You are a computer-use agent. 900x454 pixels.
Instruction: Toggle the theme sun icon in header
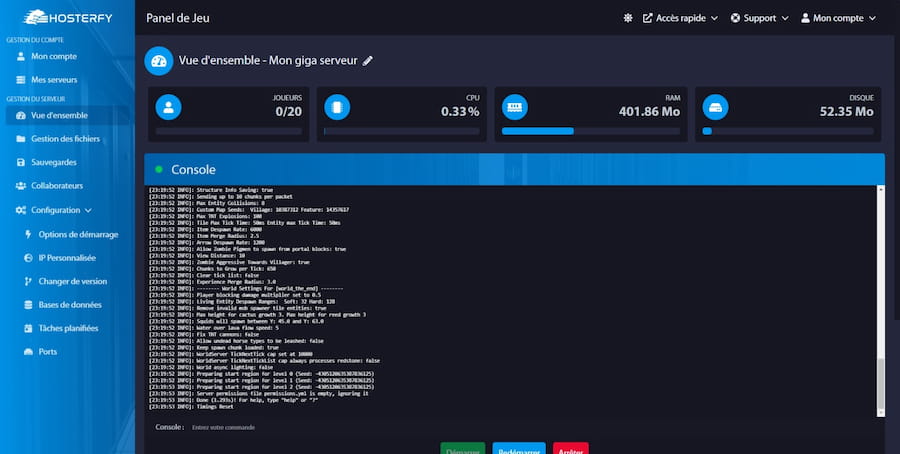tap(628, 18)
